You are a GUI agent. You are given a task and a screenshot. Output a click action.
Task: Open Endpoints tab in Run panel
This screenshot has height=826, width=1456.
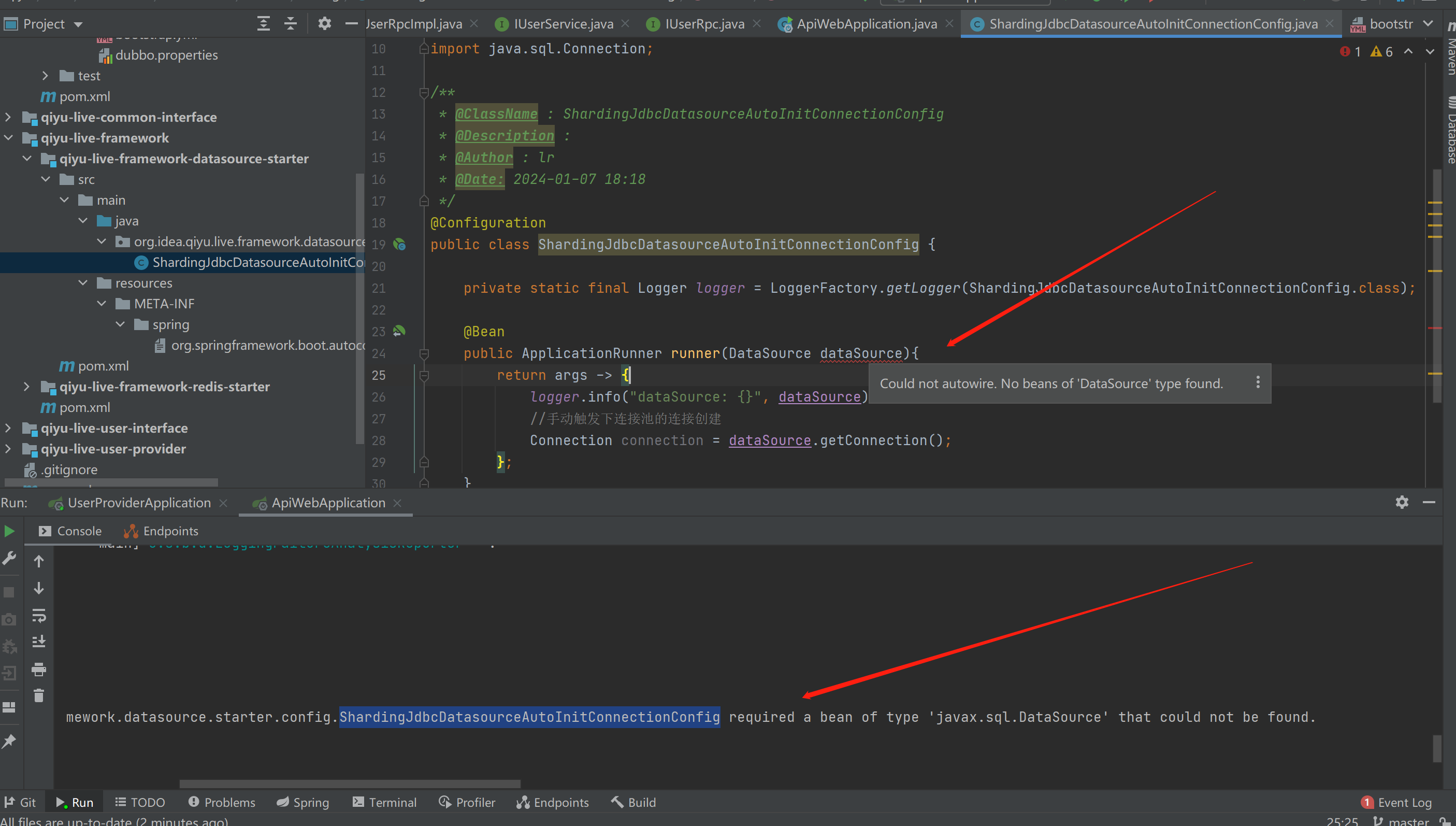click(x=161, y=531)
